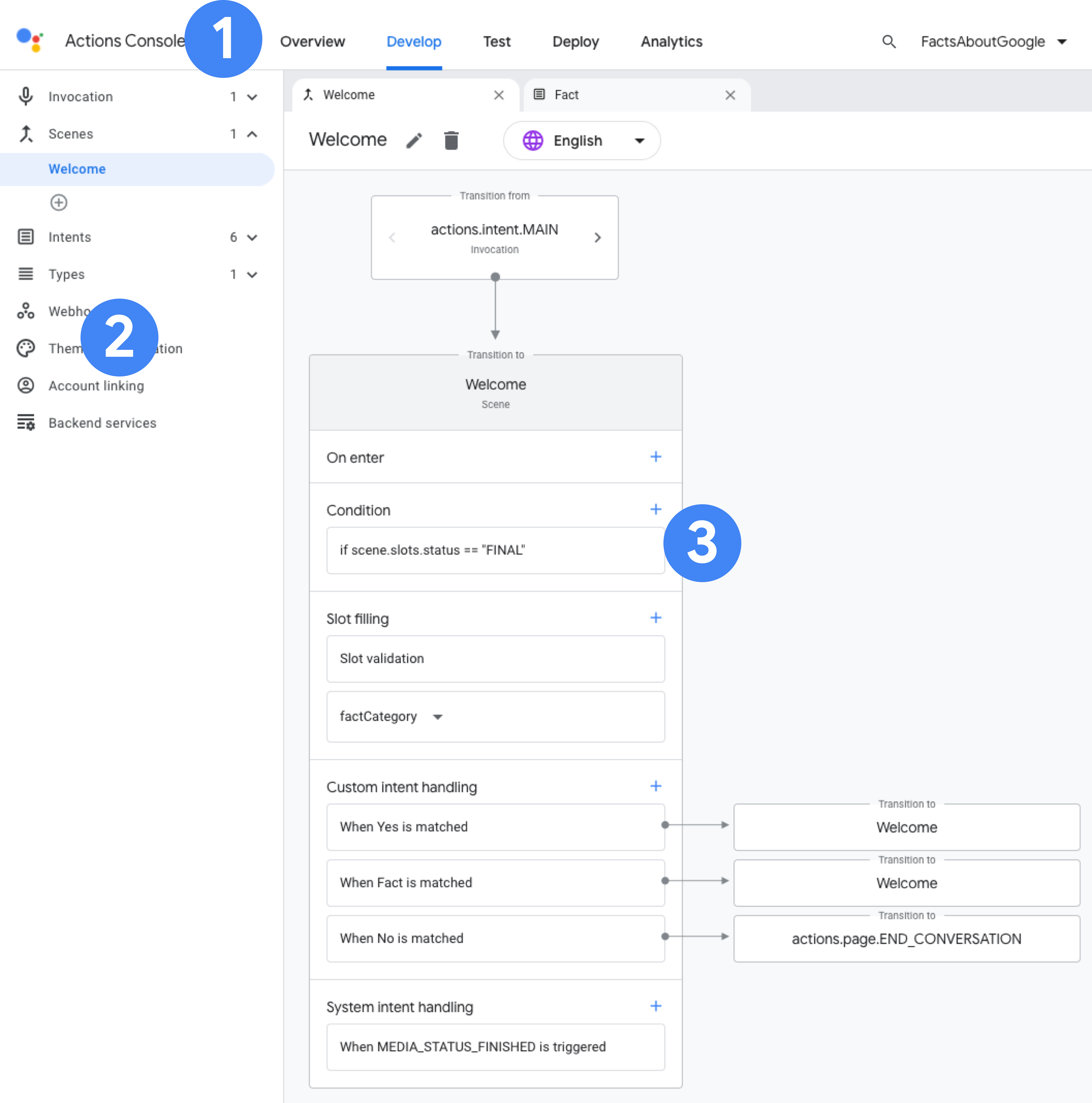Add a new scene with the circled plus

pos(59,203)
